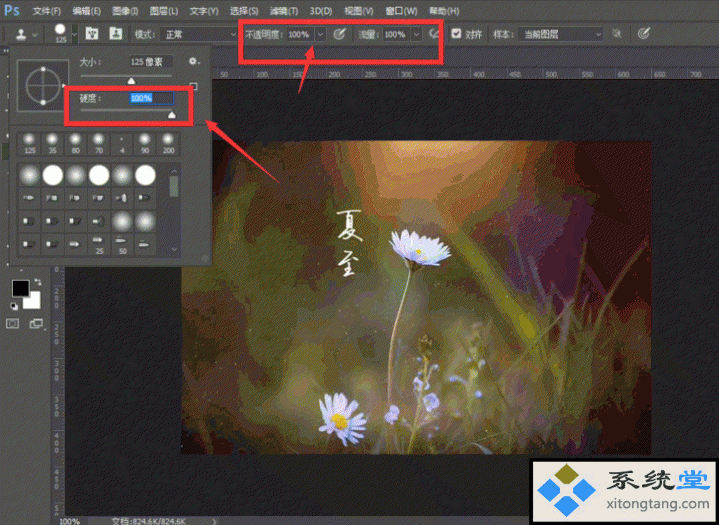This screenshot has height=525, width=719.
Task: Open the 3D(D) menu
Action: (321, 11)
